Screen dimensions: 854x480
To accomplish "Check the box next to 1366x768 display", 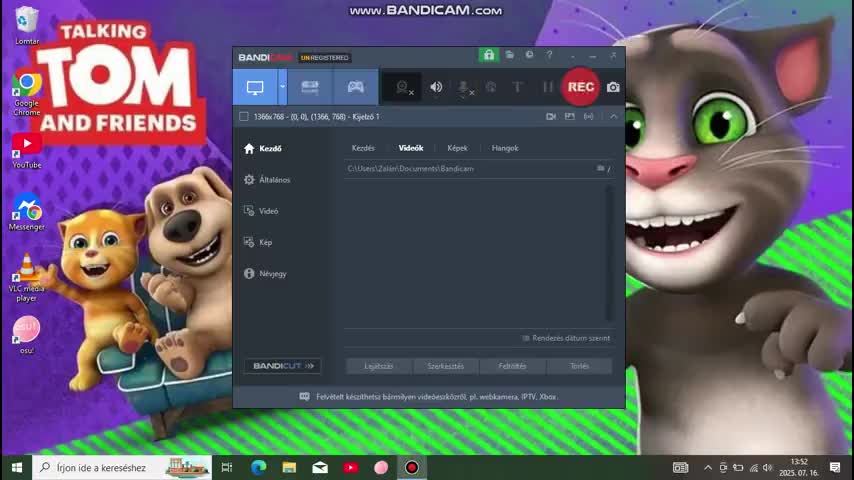I will pos(244,117).
